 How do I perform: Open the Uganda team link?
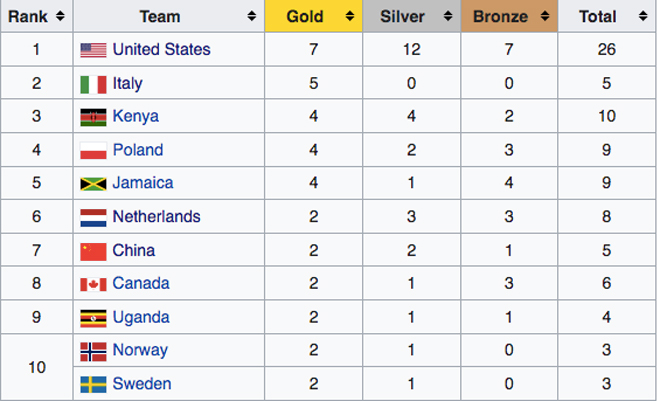click(x=141, y=317)
